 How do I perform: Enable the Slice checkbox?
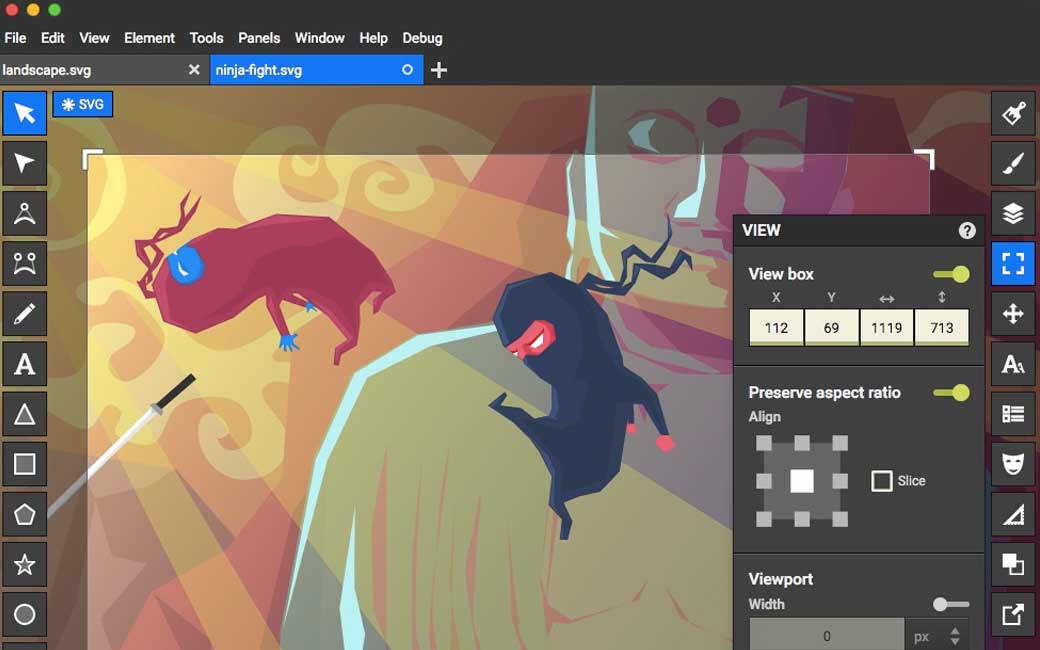point(881,481)
